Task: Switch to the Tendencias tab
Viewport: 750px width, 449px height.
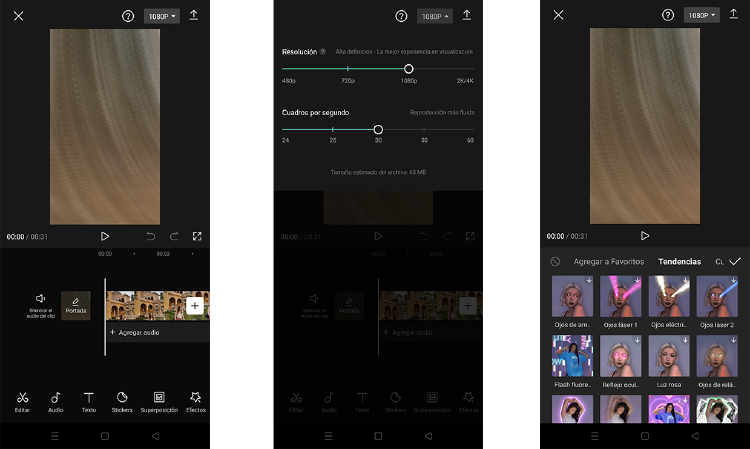Action: [x=679, y=261]
